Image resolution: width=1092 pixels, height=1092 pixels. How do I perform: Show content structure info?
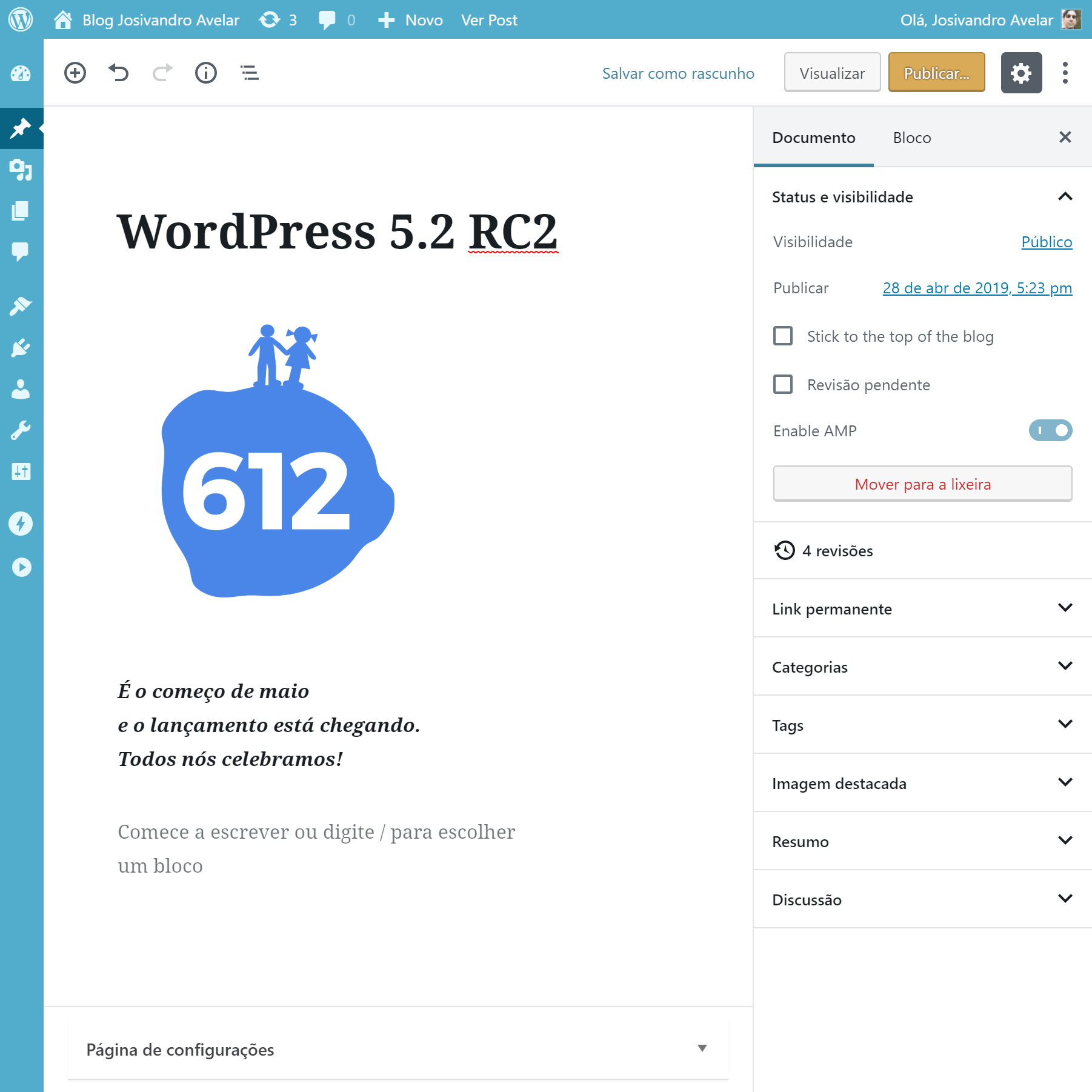click(x=206, y=73)
